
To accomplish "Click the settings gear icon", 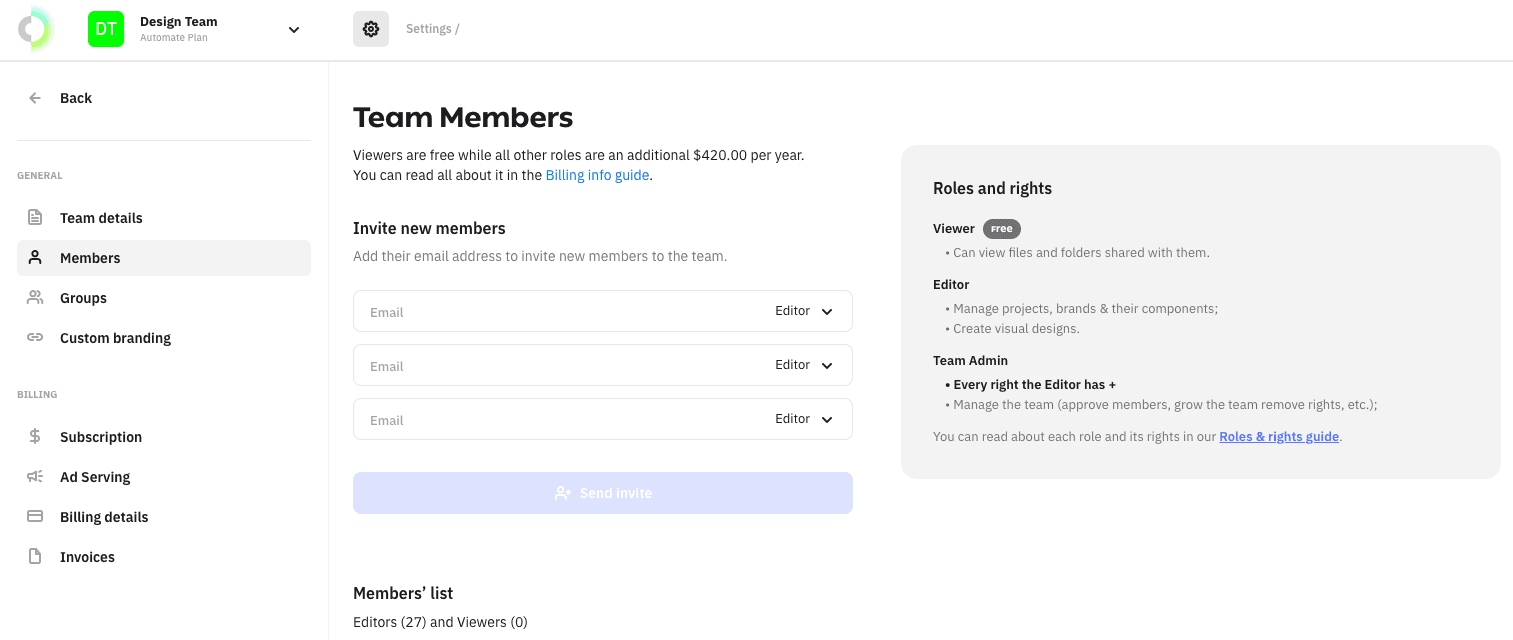I will pos(371,29).
